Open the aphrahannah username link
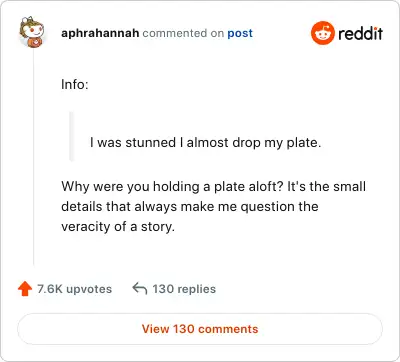400x362 pixels. (100, 33)
